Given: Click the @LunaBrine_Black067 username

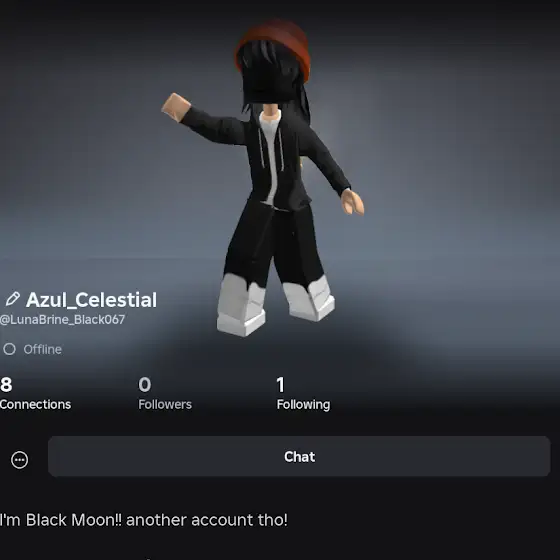Looking at the screenshot, I should (x=62, y=320).
